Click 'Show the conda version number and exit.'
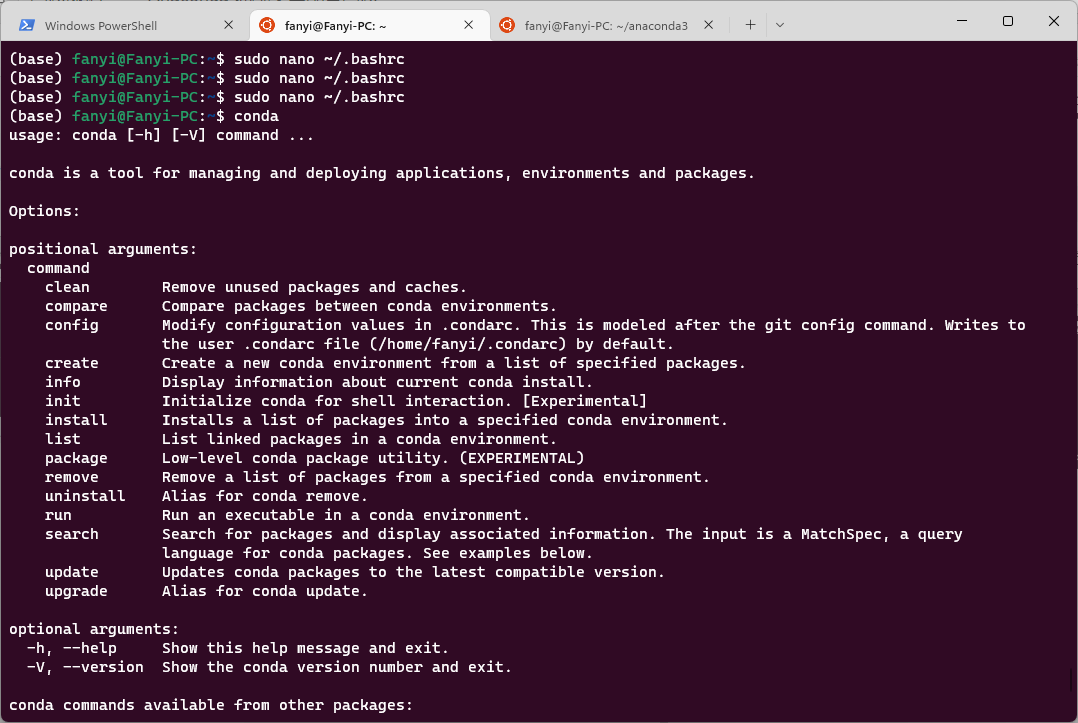This screenshot has width=1078, height=723. [x=337, y=667]
